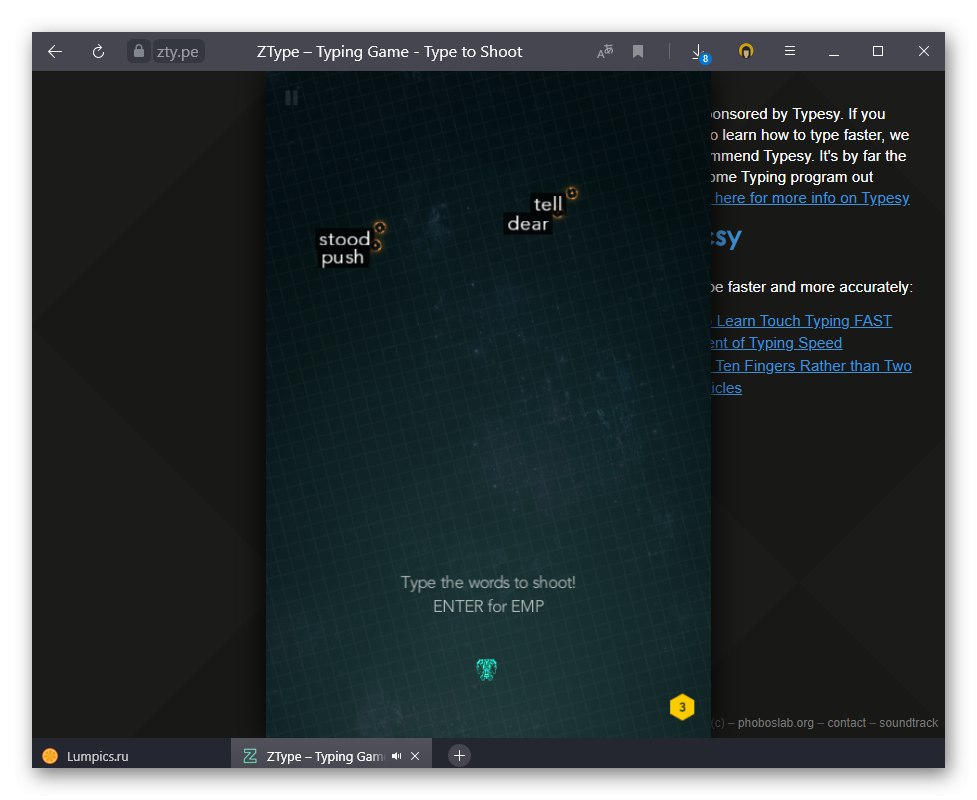Click the enemy word "dear"

(528, 224)
